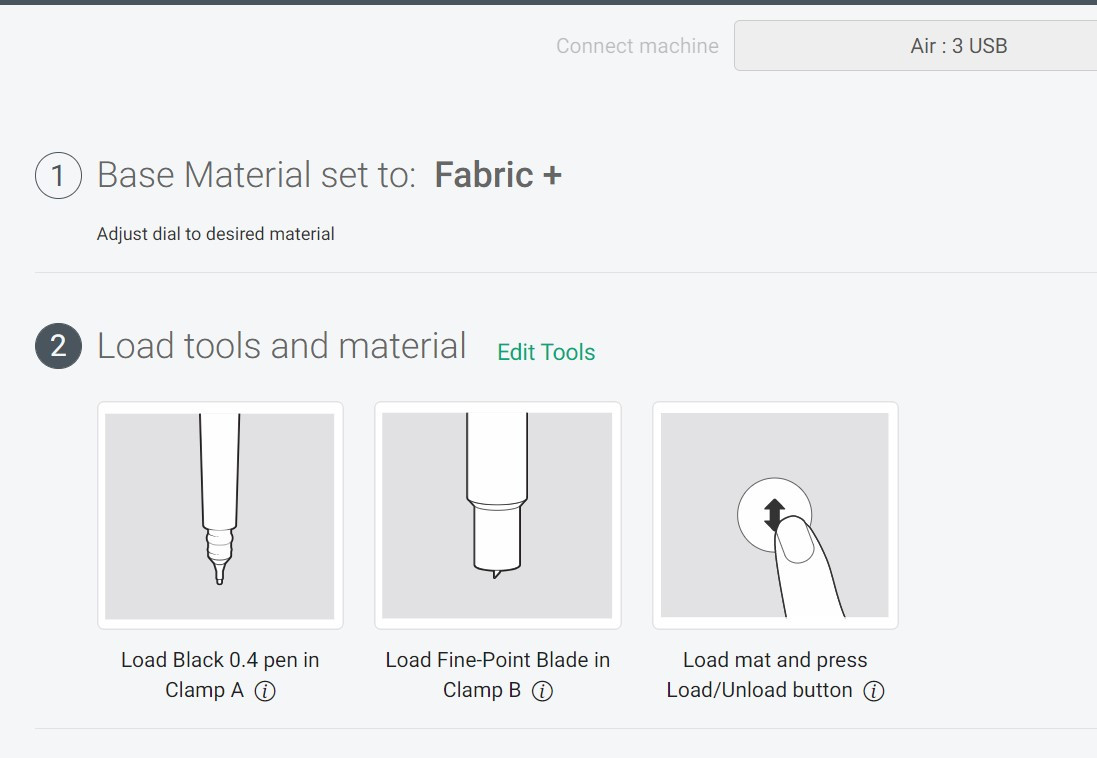Click the Adjust dial to desired material text
This screenshot has height=758, width=1097.
(215, 234)
